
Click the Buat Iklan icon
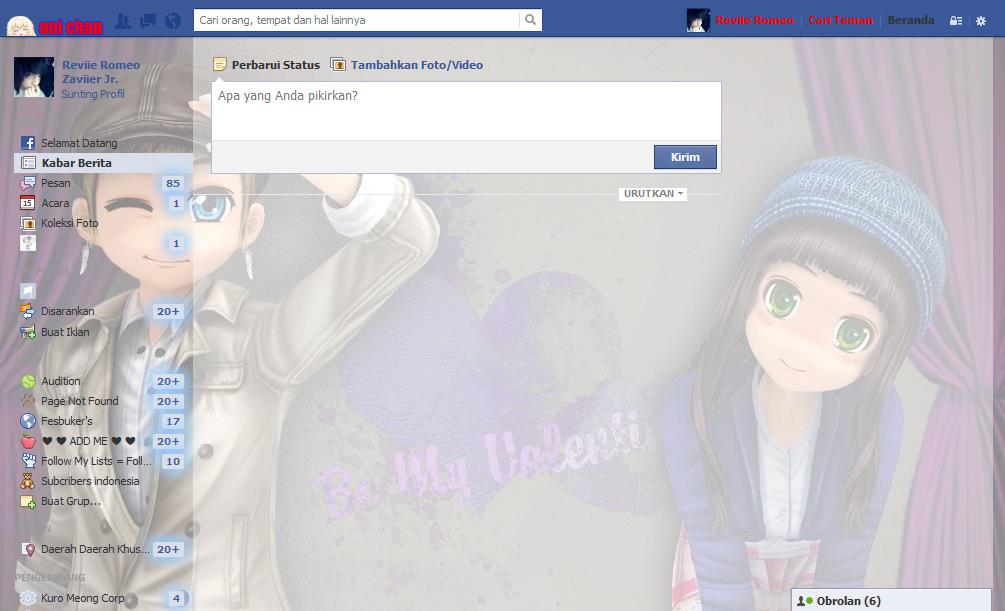(x=28, y=332)
